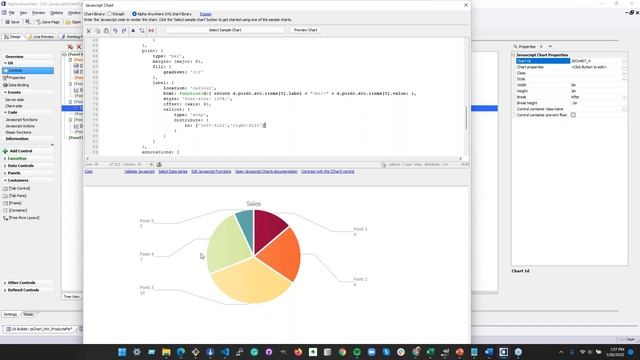
Task: Click the red-marked icon at the end of the editor toolbar
Action: 151,31
